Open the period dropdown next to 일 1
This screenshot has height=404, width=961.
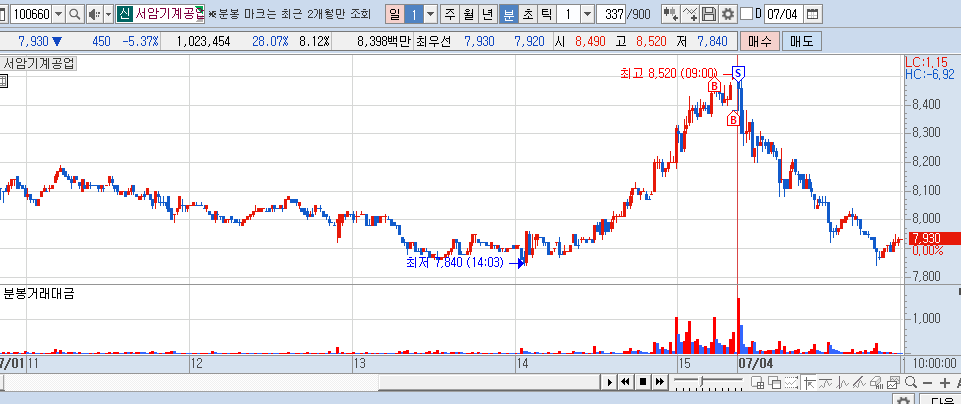pos(431,13)
